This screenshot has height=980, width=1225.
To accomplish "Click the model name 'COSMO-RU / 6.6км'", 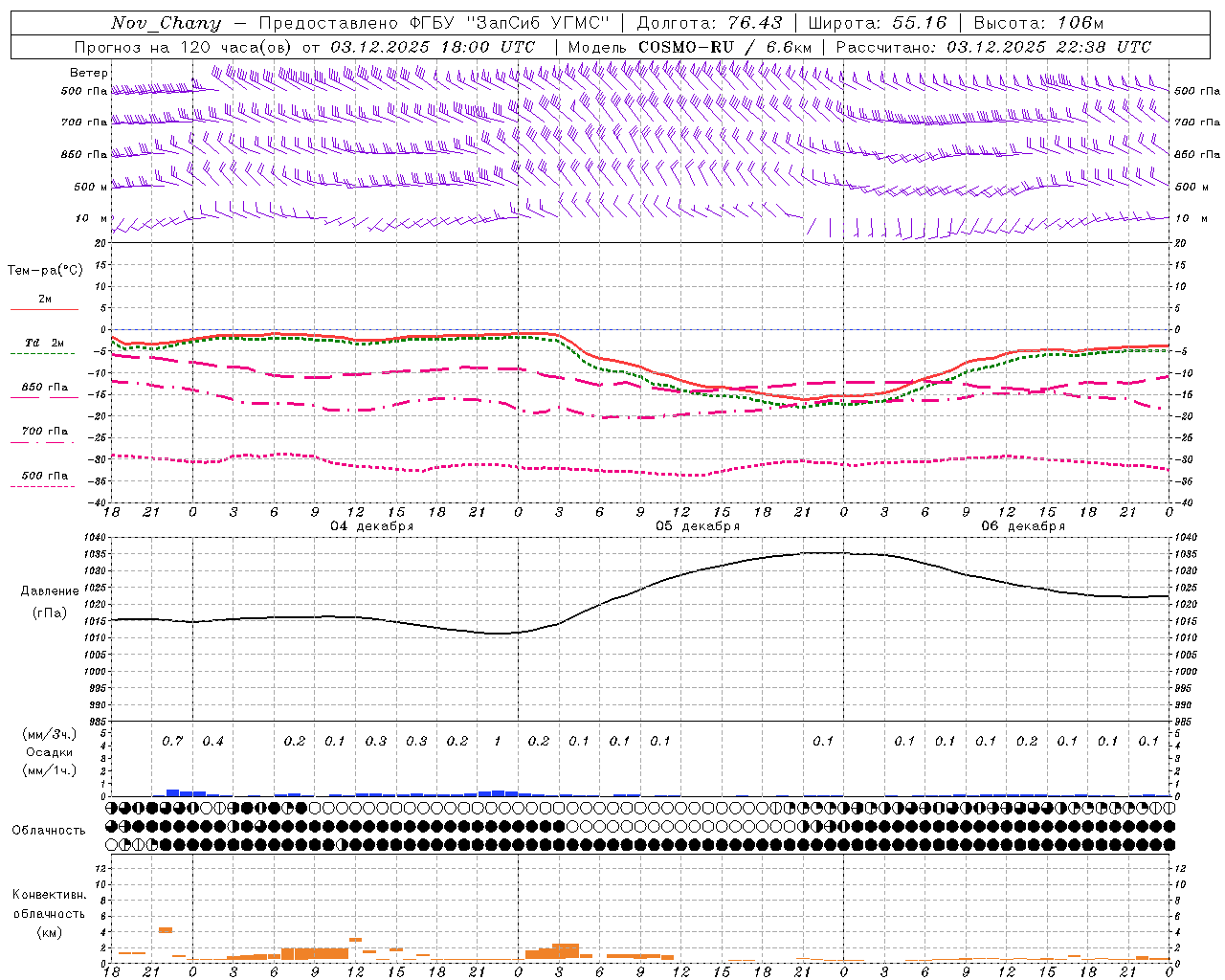I will coord(724,47).
